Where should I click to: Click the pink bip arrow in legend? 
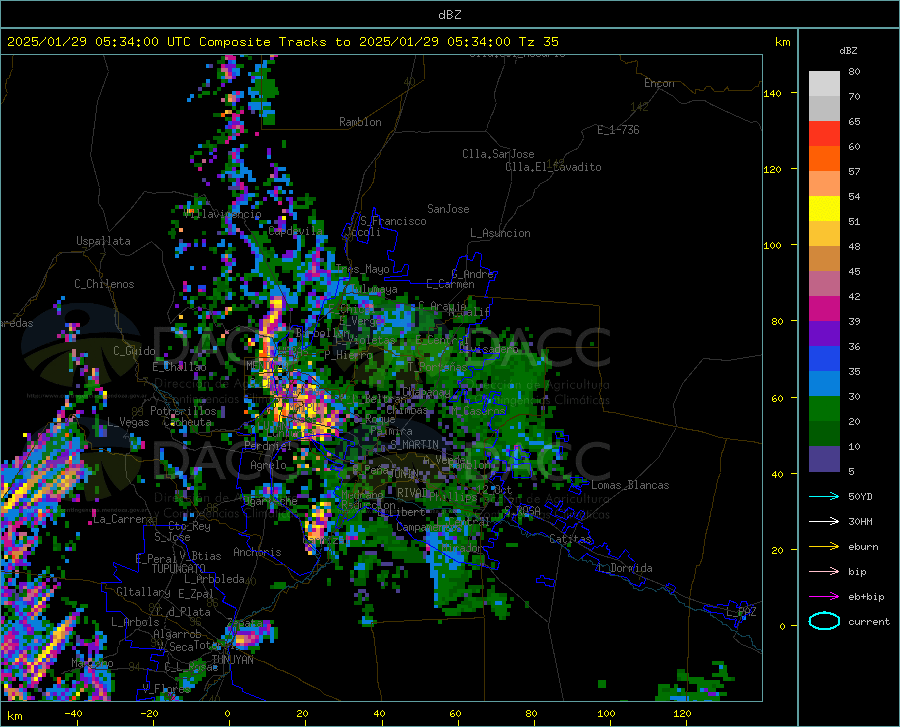[x=824, y=572]
